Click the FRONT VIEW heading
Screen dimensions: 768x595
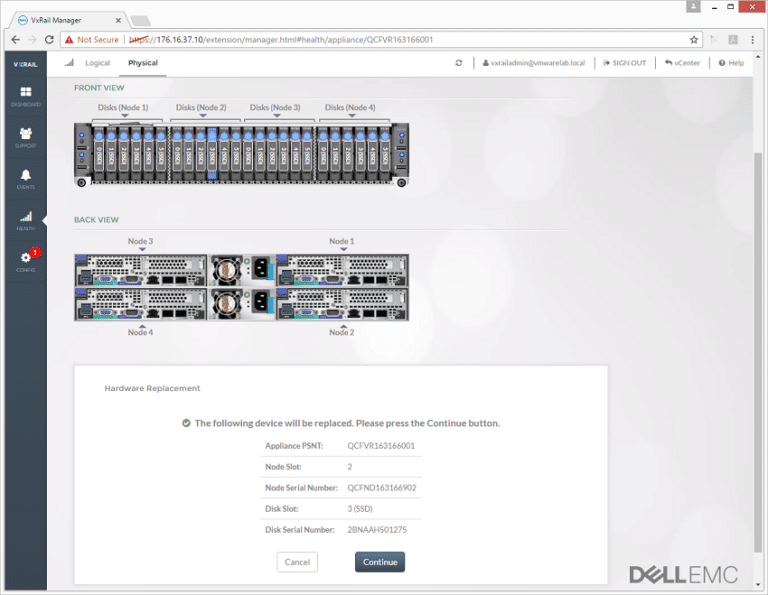pyautogui.click(x=99, y=88)
